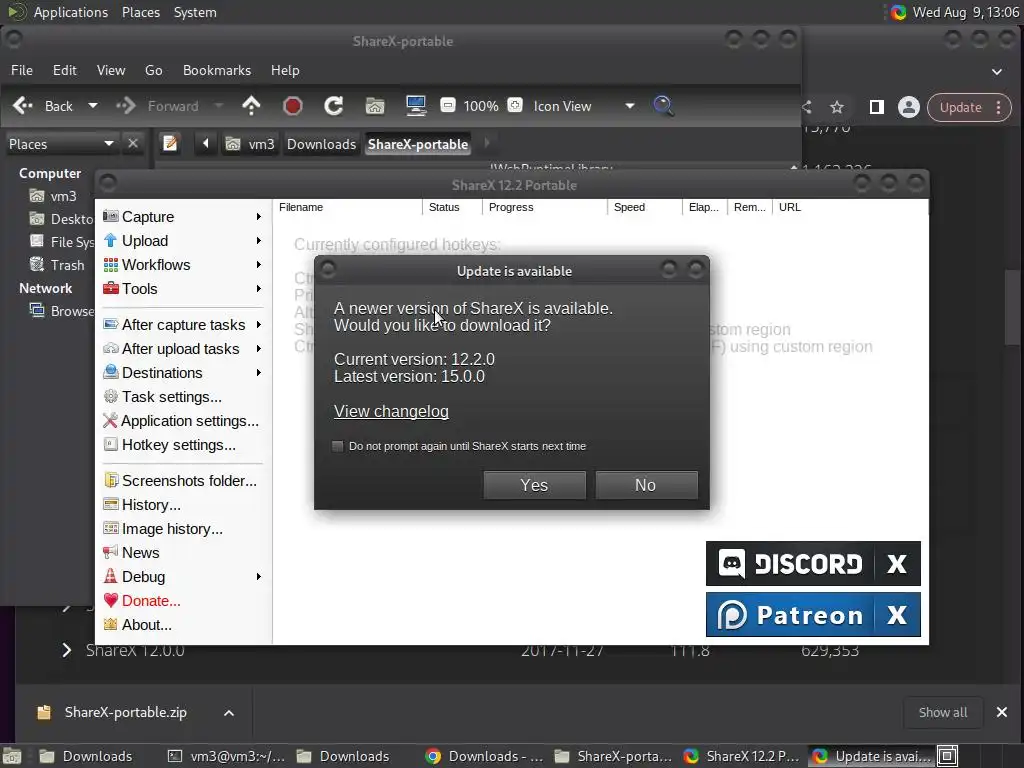Click the Hotkey settings icon
The width and height of the screenshot is (1024, 768).
point(111,445)
